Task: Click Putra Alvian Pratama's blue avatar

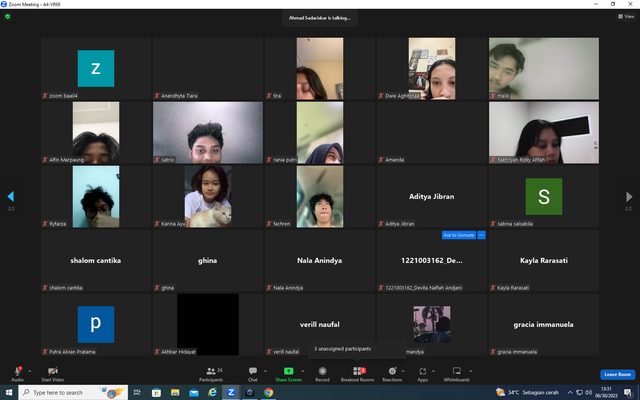Action: coord(96,324)
